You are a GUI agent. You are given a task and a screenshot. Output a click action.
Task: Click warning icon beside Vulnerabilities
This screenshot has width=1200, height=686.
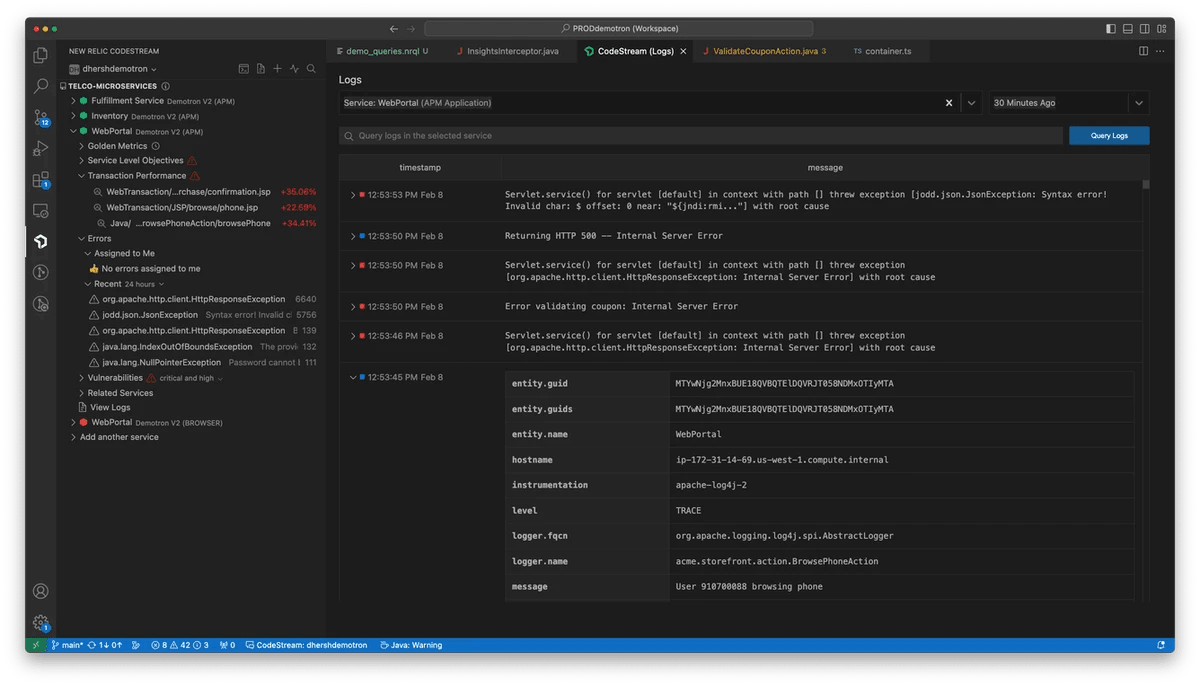click(151, 378)
